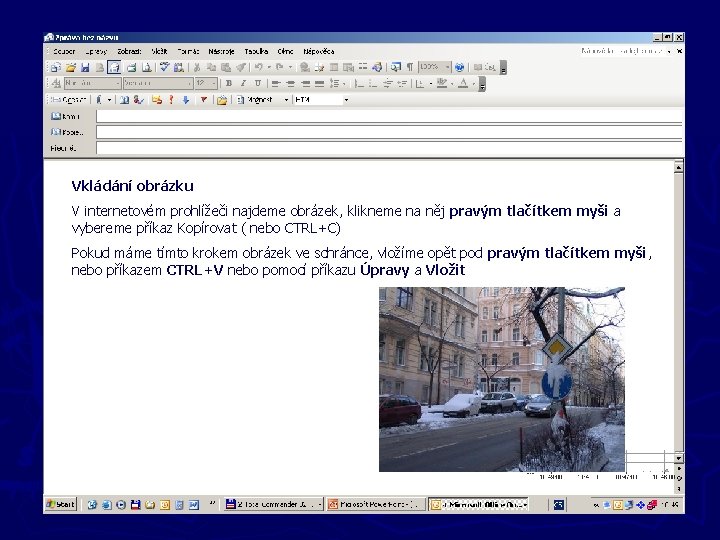The width and height of the screenshot is (720, 540).
Task: Click into the Předmět subject field
Action: point(389,148)
